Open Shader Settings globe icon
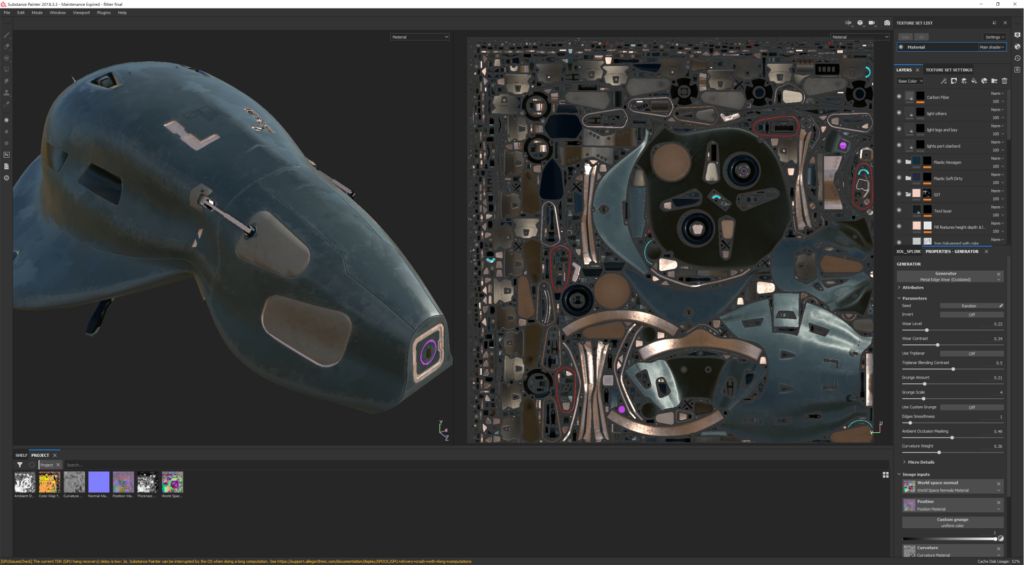1024x565 pixels. pos(1017,46)
